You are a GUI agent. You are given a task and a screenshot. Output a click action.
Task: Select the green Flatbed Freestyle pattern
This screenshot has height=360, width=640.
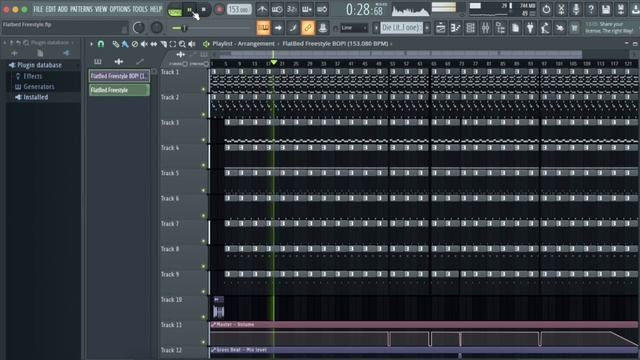tap(119, 90)
